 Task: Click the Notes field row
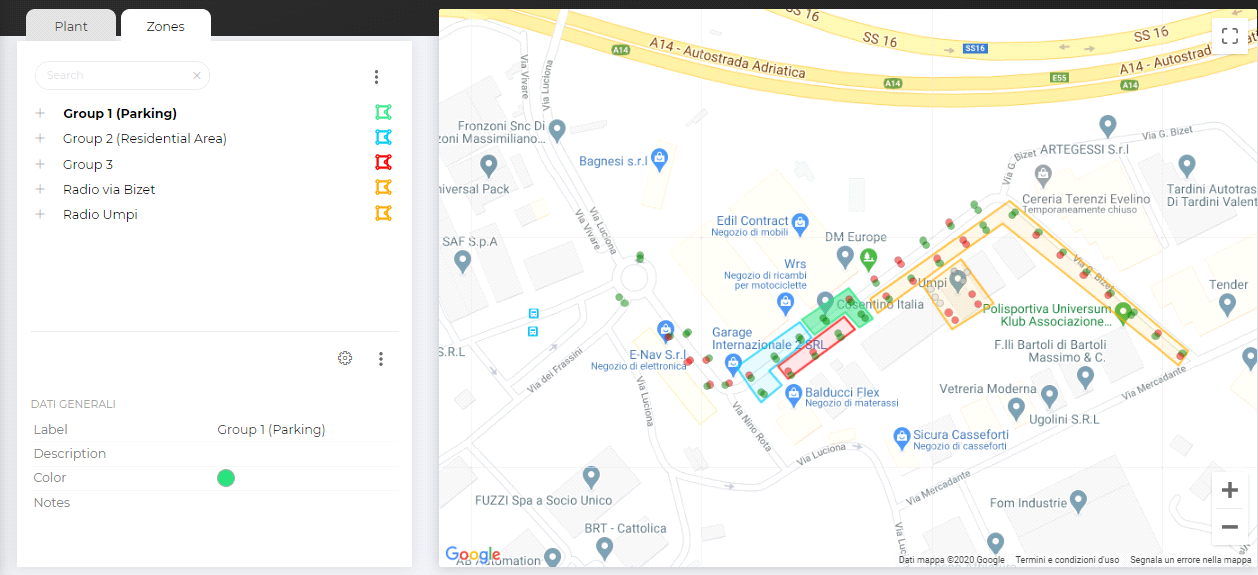tap(215, 502)
